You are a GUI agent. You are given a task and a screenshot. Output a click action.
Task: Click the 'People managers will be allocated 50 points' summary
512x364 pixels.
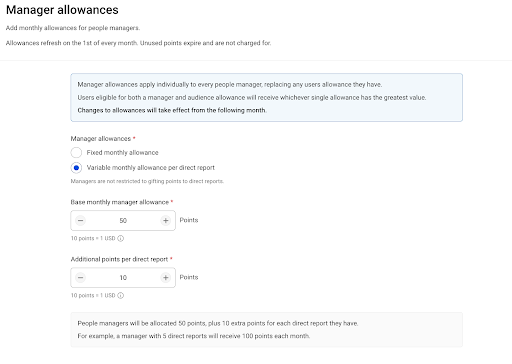point(218,323)
